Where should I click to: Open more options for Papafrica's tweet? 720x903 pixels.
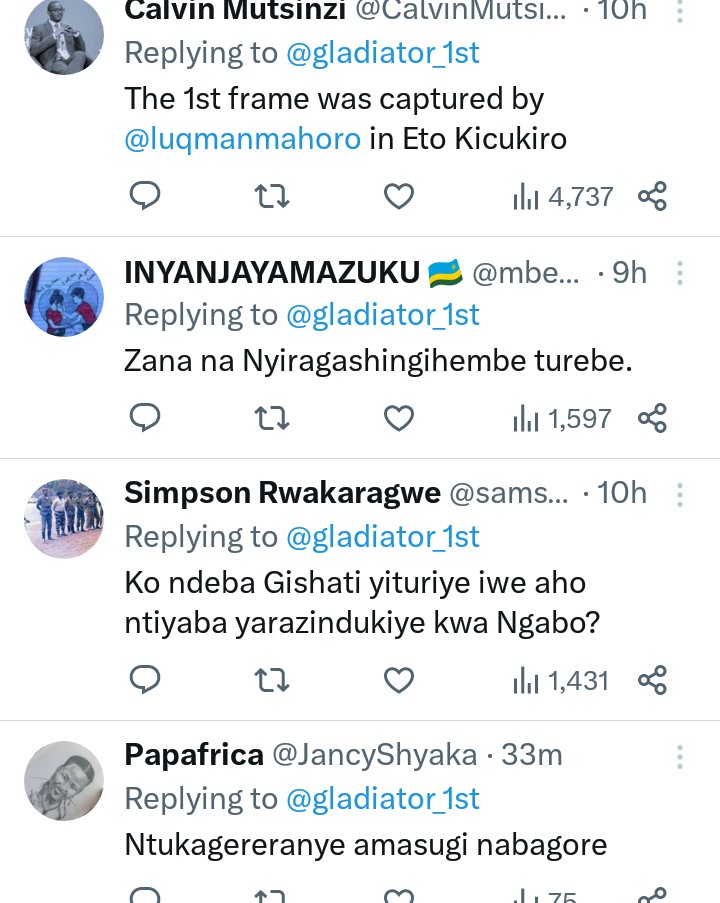click(x=680, y=756)
